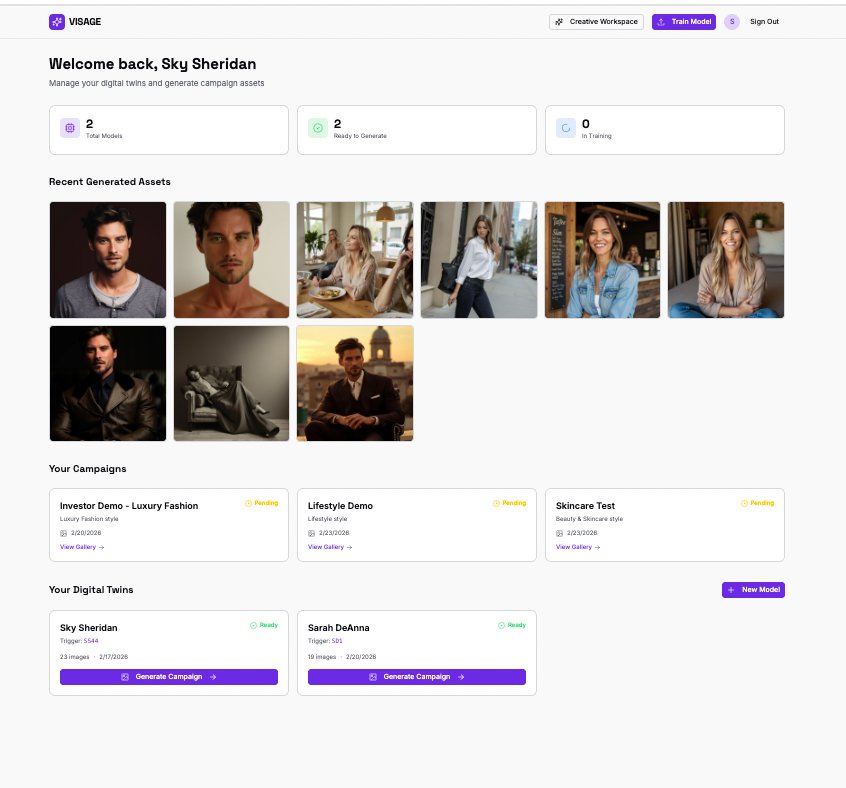
Task: Click Ready status on Sky Sheridan card
Action: 264,625
